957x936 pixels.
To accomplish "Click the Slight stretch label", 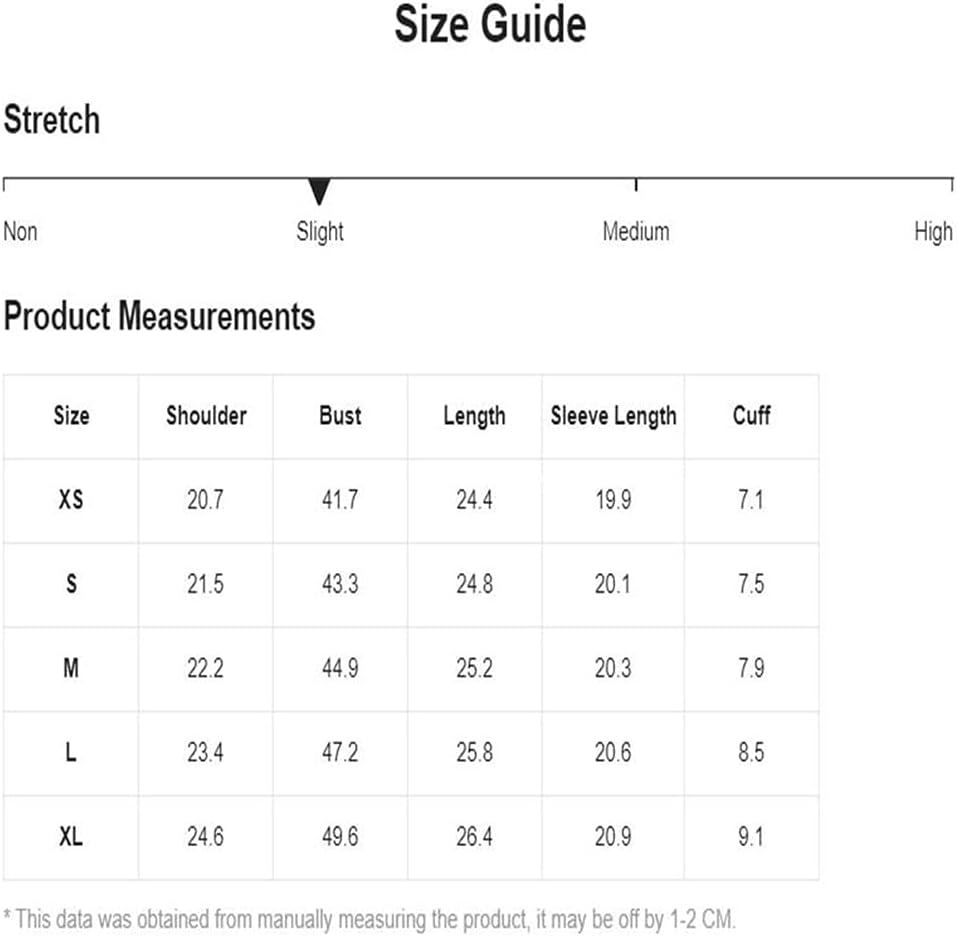I will (x=320, y=232).
